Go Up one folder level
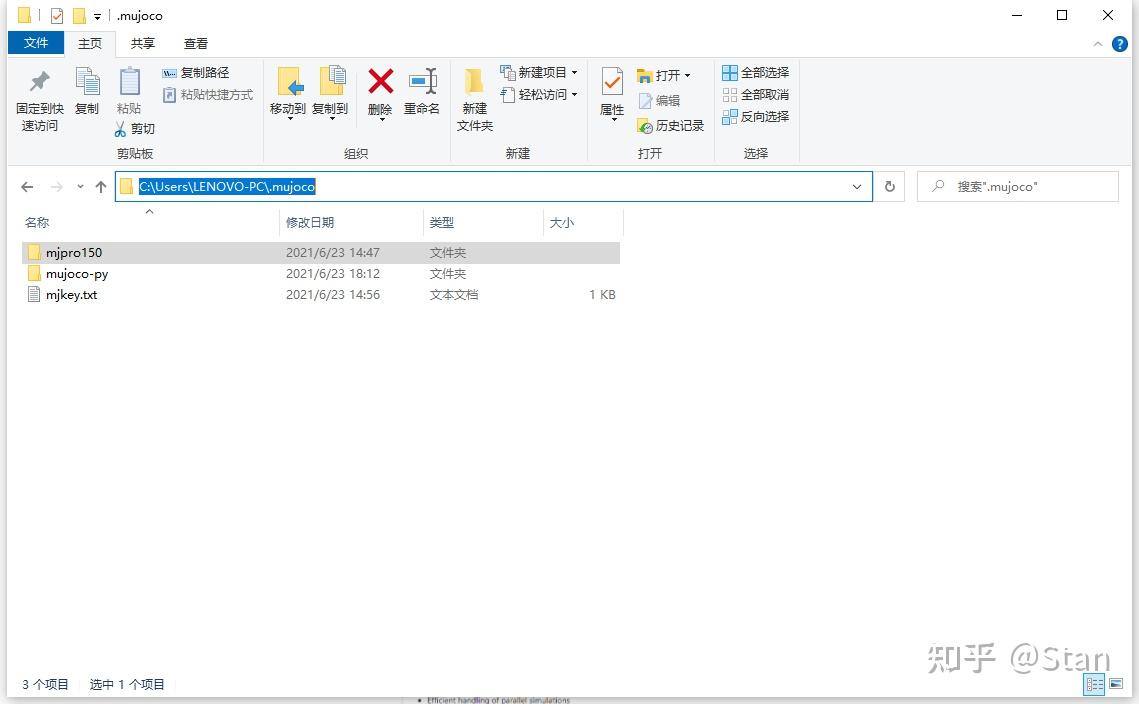 tap(101, 187)
